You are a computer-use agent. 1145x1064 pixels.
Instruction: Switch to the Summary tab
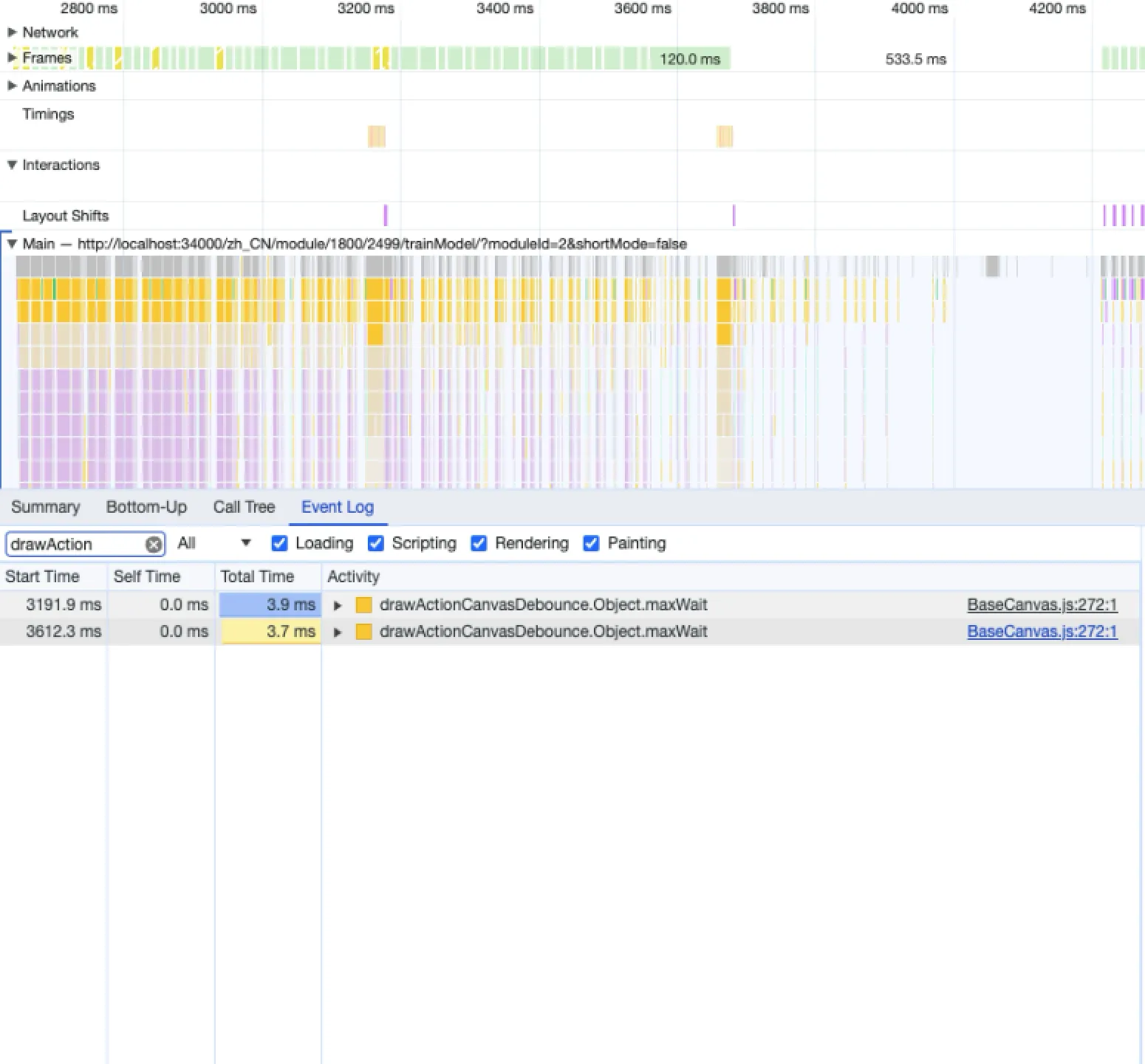click(x=45, y=507)
